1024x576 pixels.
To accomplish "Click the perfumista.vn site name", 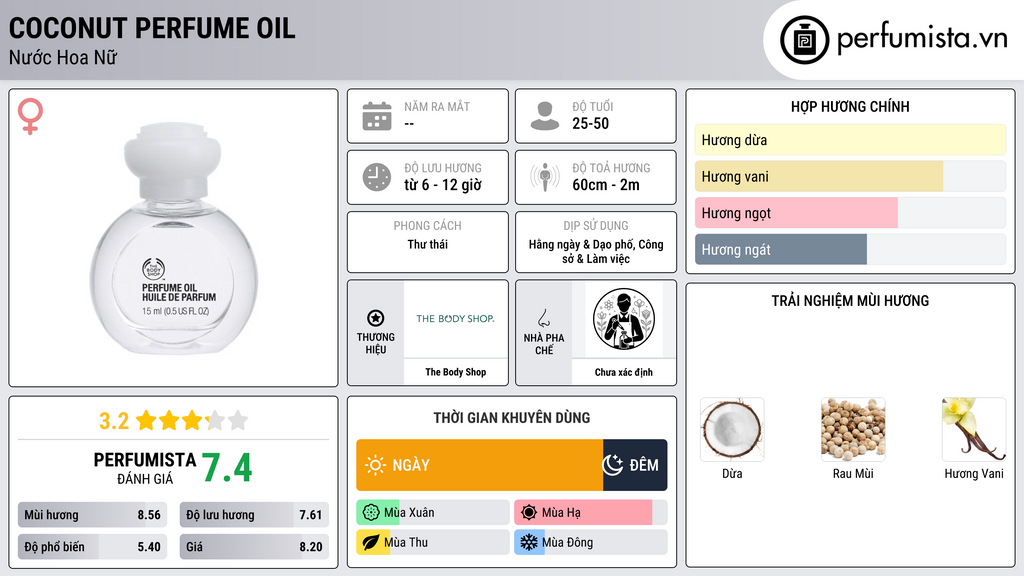I will pos(922,39).
